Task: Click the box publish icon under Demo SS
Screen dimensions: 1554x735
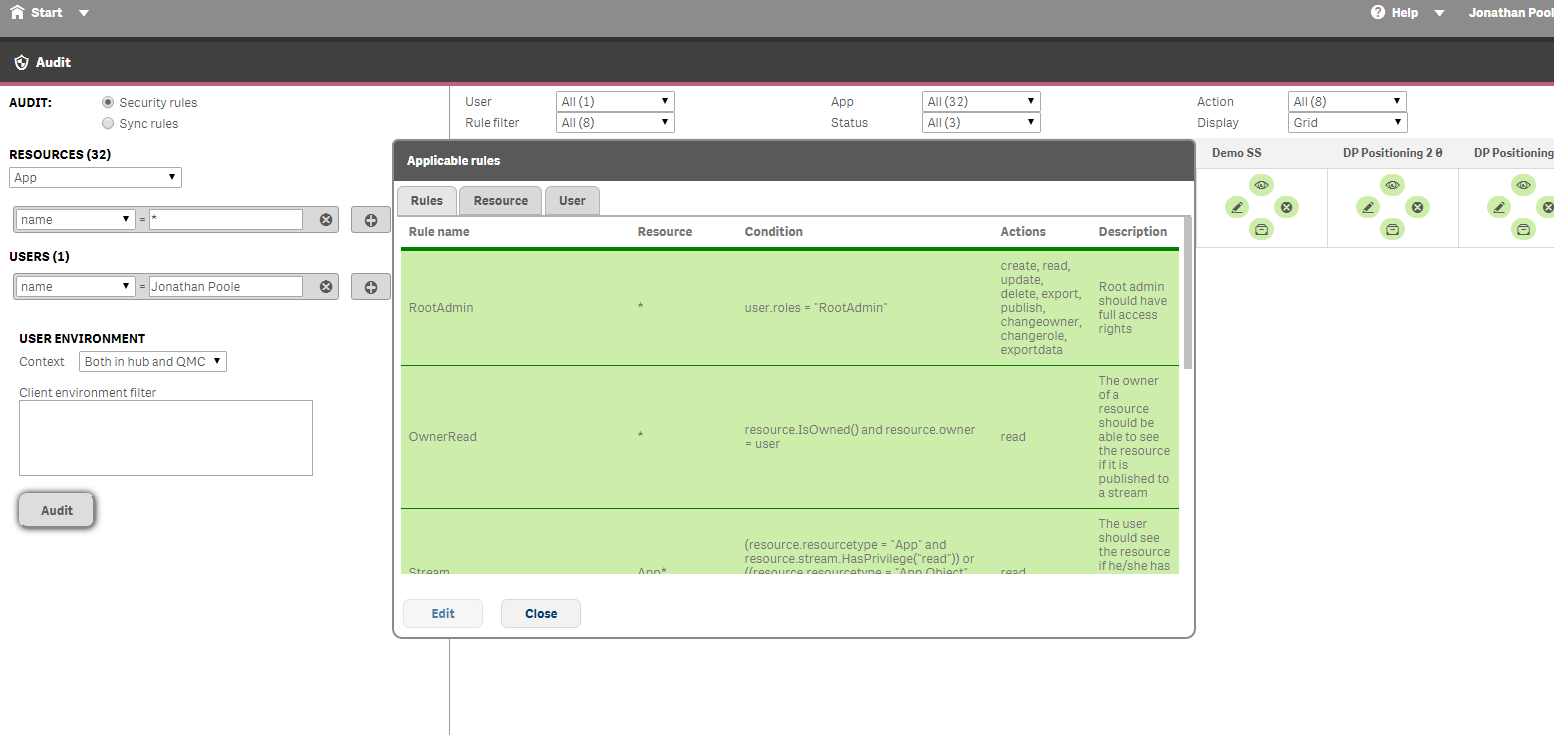Action: (x=1262, y=229)
